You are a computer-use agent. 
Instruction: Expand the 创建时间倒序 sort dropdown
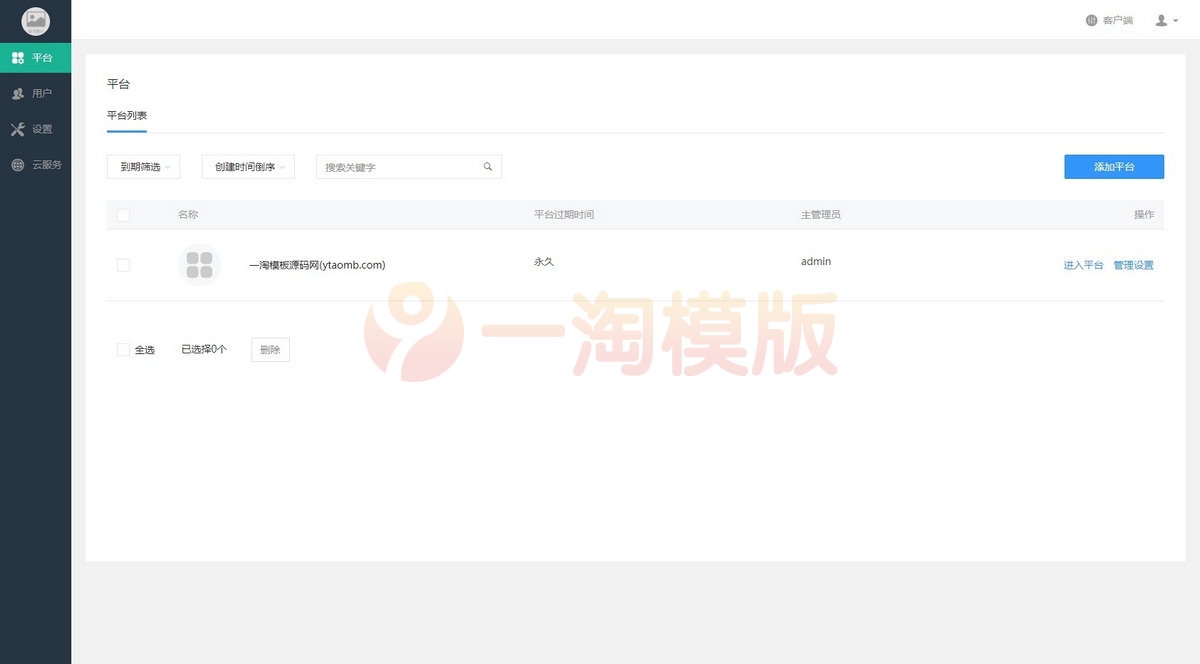point(248,166)
